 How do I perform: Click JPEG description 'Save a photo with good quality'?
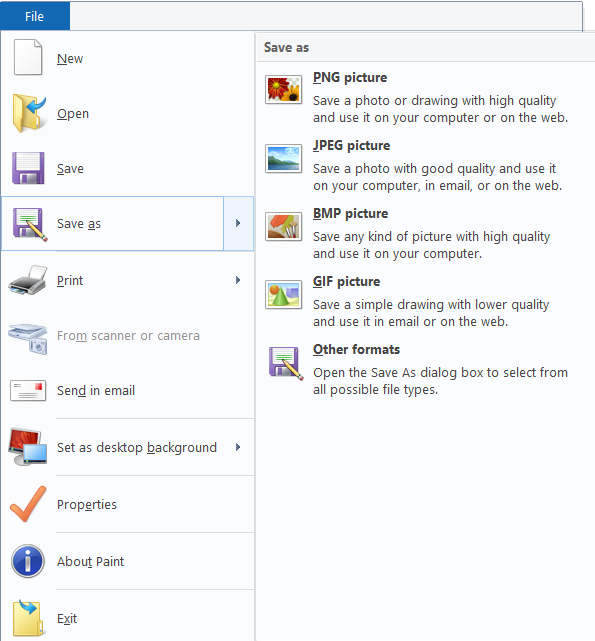coord(438,177)
